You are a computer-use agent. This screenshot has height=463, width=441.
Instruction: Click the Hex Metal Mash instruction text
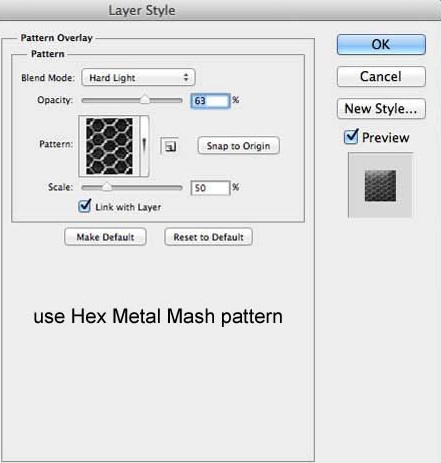158,317
